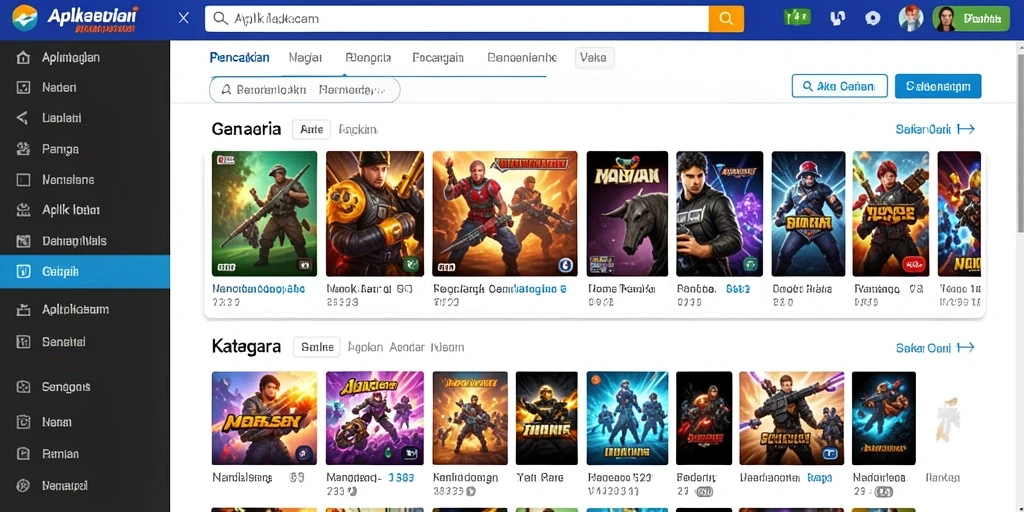Open the Manodead purple game thumbnail
This screenshot has height=512, width=1024.
click(x=375, y=418)
